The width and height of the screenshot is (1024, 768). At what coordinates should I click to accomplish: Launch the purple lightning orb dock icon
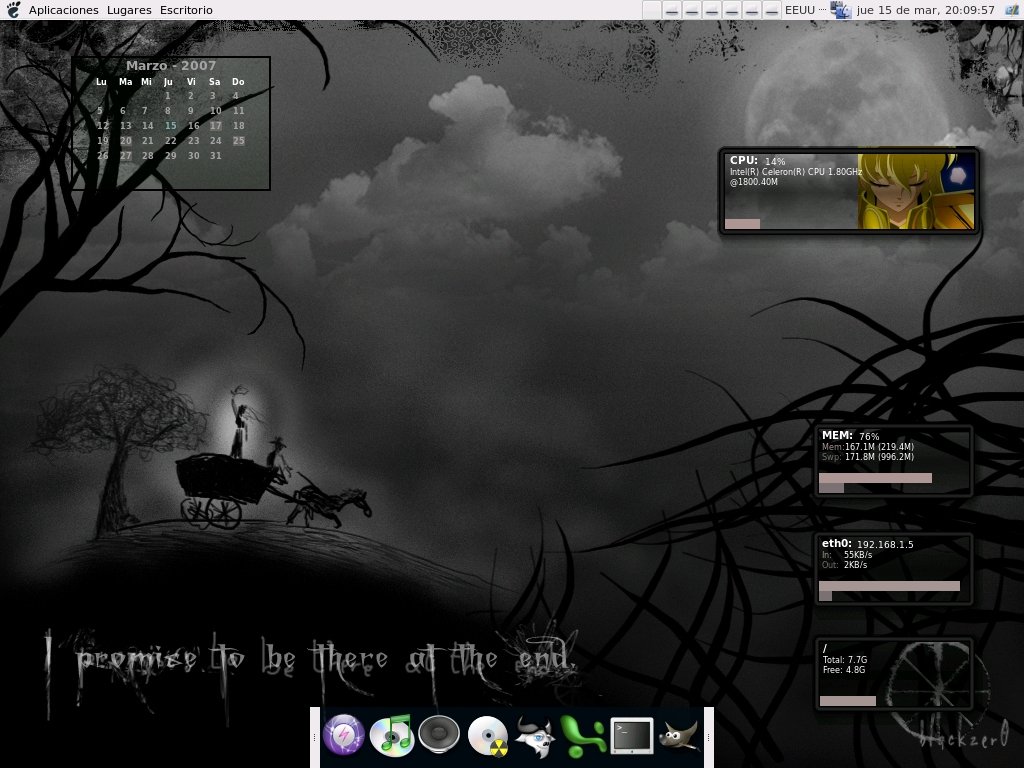pos(344,736)
